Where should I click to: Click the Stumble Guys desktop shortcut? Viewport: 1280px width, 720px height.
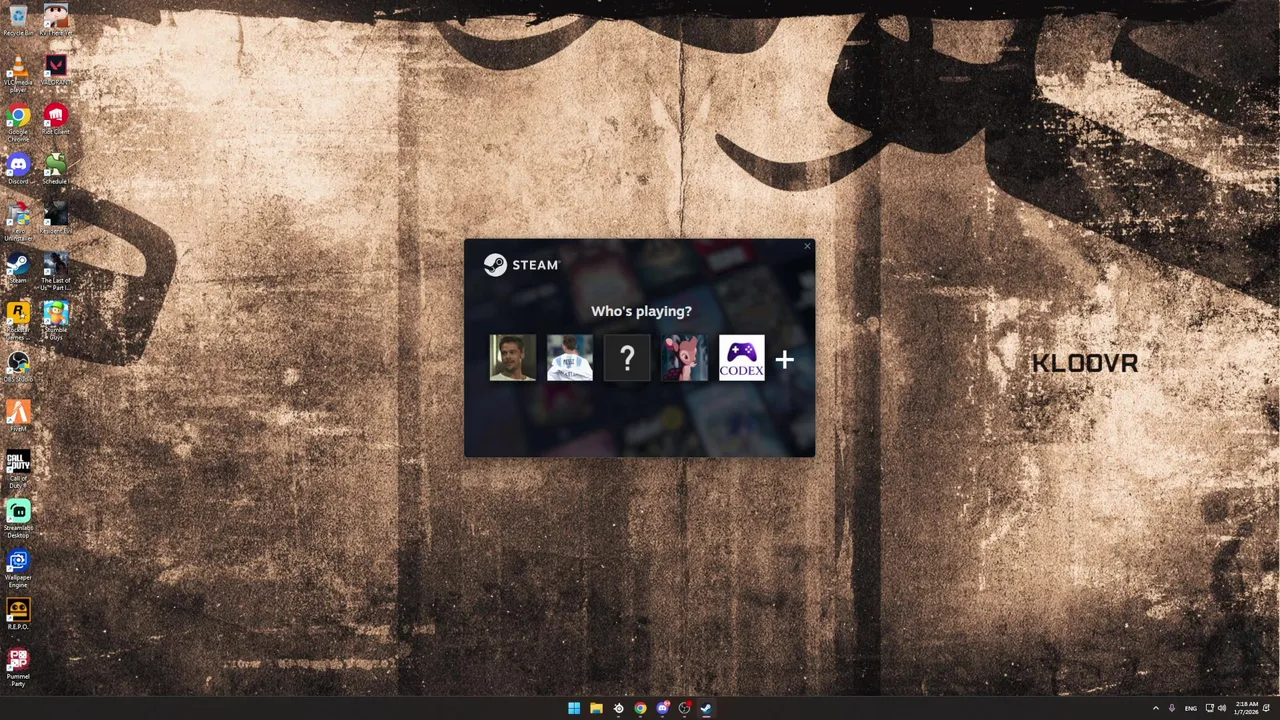(56, 321)
